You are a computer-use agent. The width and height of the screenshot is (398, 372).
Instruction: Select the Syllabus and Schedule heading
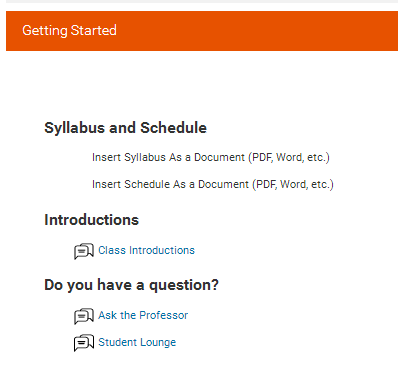[x=125, y=128]
